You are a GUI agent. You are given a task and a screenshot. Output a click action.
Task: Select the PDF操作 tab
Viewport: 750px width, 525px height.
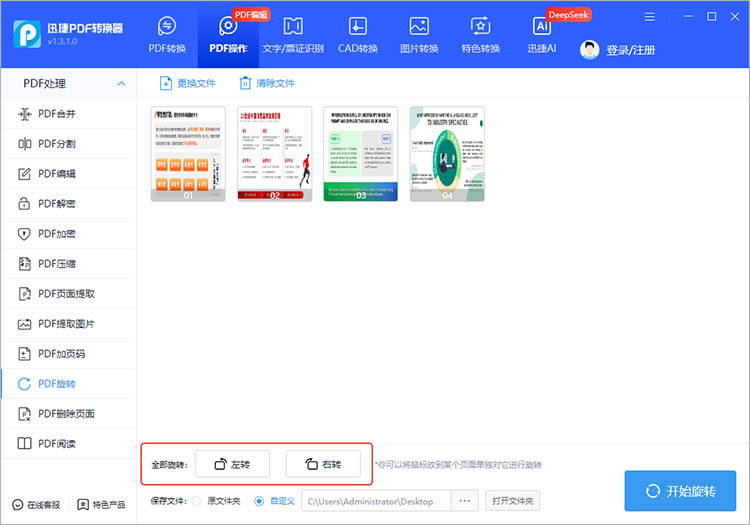click(228, 34)
